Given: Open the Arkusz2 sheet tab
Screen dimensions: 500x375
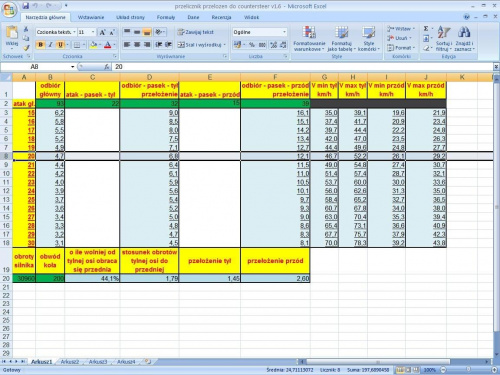Looking at the screenshot, I should [x=70, y=362].
